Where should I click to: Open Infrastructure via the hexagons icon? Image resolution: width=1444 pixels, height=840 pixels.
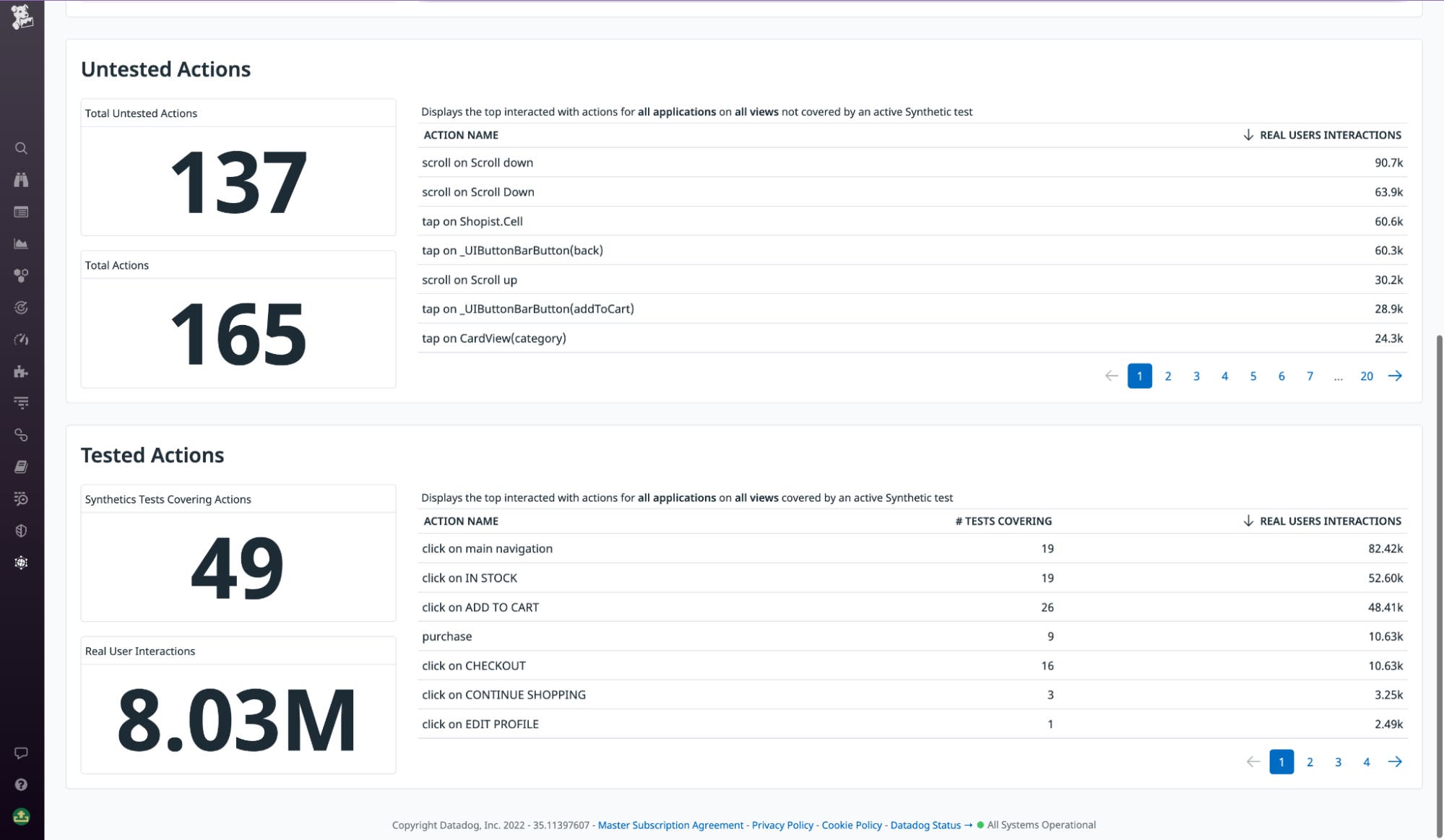21,274
